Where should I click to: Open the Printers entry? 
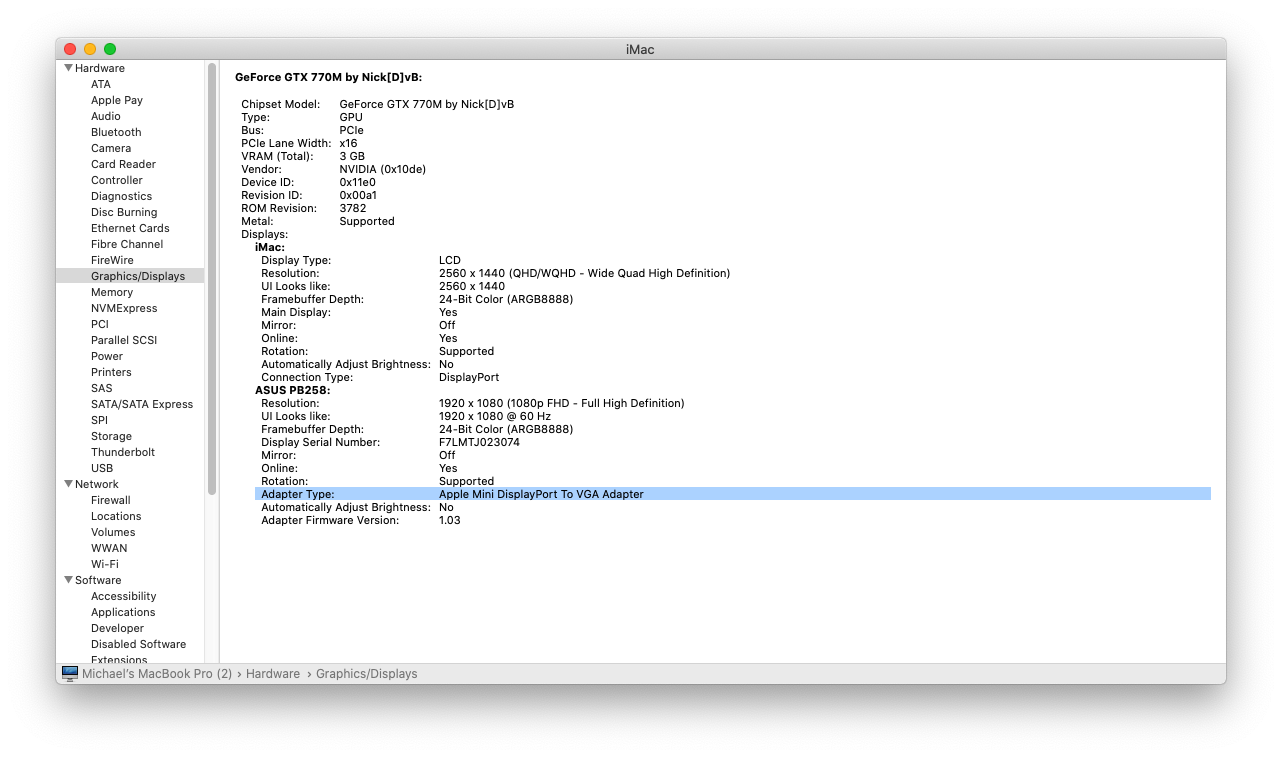tap(111, 372)
